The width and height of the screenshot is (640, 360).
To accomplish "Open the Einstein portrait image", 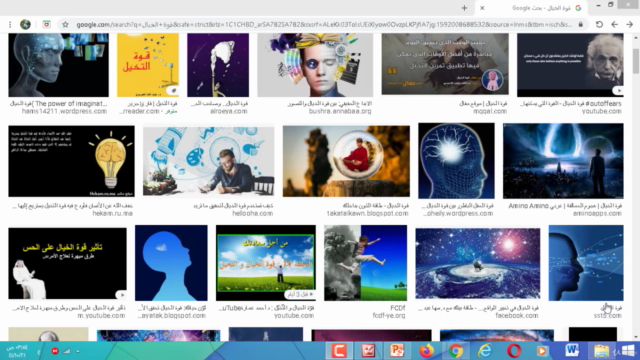I will tap(570, 65).
